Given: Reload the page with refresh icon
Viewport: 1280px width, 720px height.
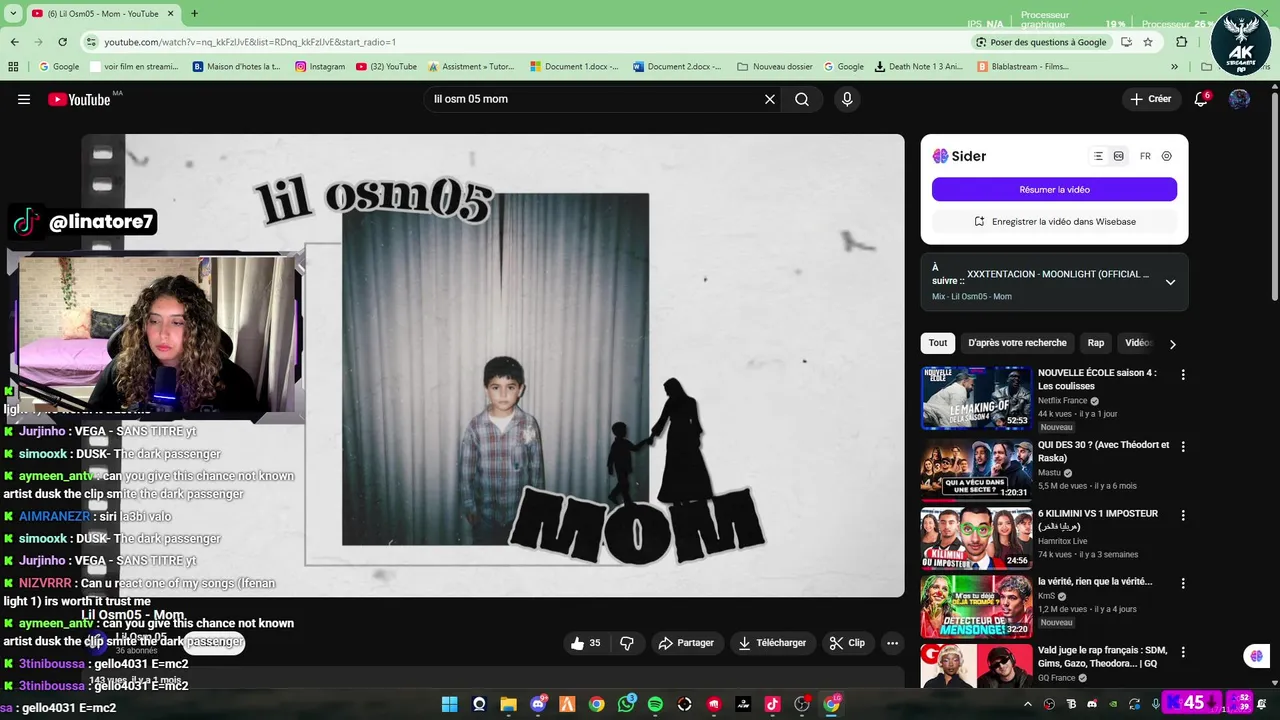Looking at the screenshot, I should (62, 42).
